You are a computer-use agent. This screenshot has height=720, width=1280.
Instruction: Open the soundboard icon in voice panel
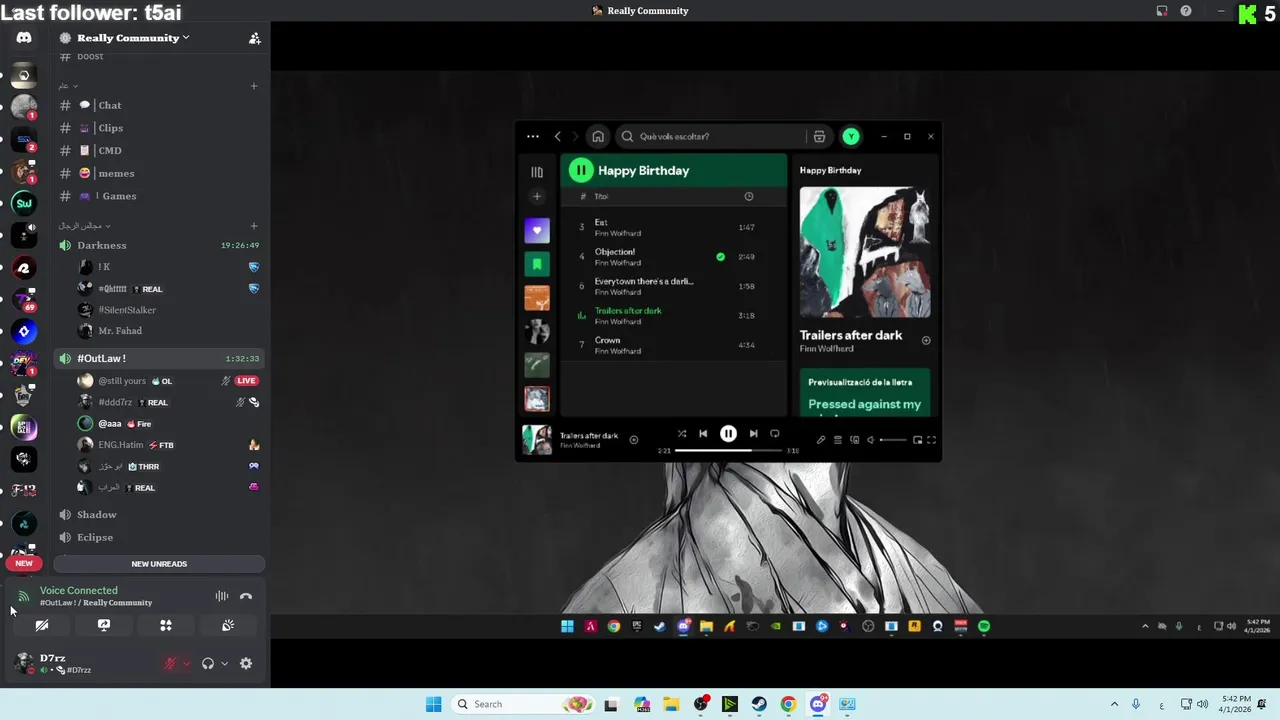point(228,625)
